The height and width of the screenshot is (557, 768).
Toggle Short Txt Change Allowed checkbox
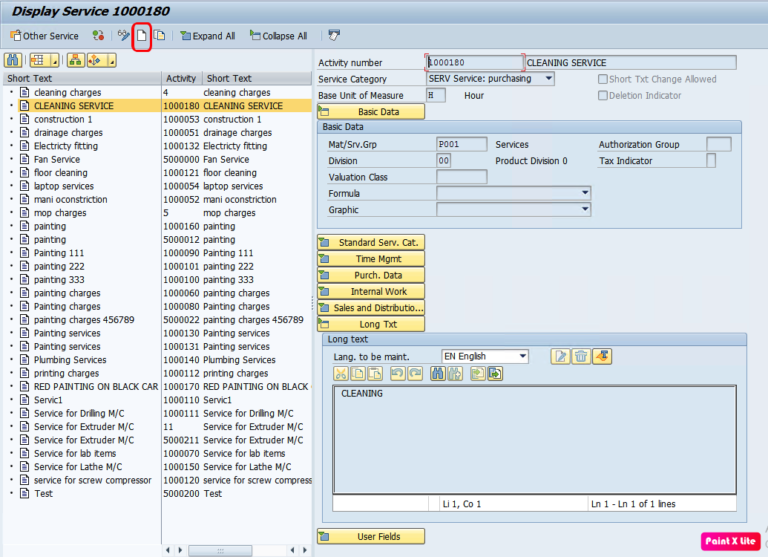click(x=603, y=79)
